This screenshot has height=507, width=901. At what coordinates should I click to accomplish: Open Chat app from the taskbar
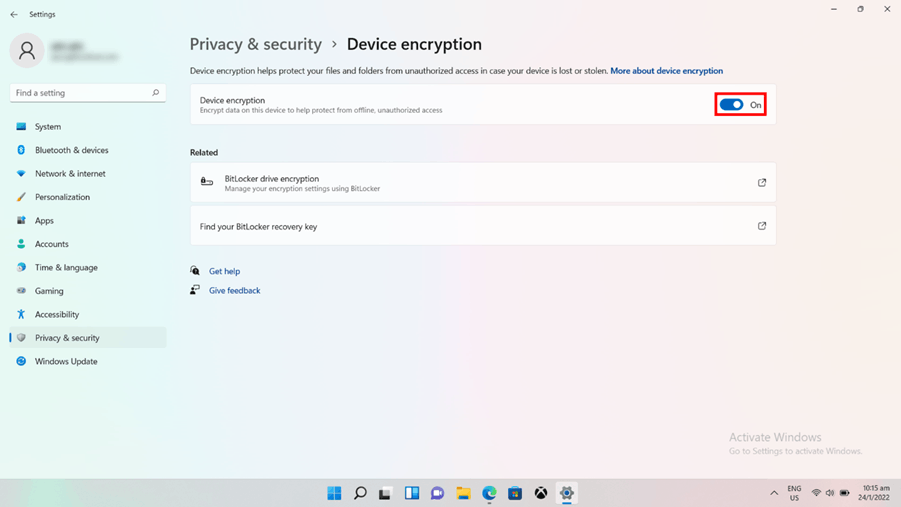pyautogui.click(x=437, y=493)
